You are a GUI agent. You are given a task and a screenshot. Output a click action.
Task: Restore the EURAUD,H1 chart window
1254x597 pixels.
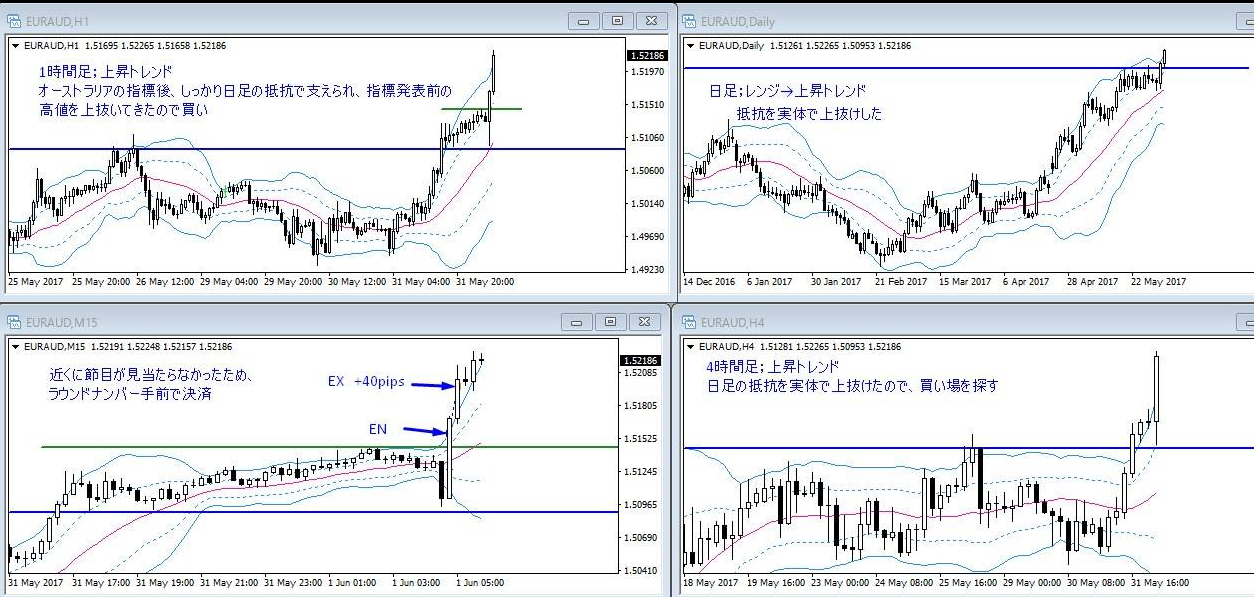coord(617,20)
